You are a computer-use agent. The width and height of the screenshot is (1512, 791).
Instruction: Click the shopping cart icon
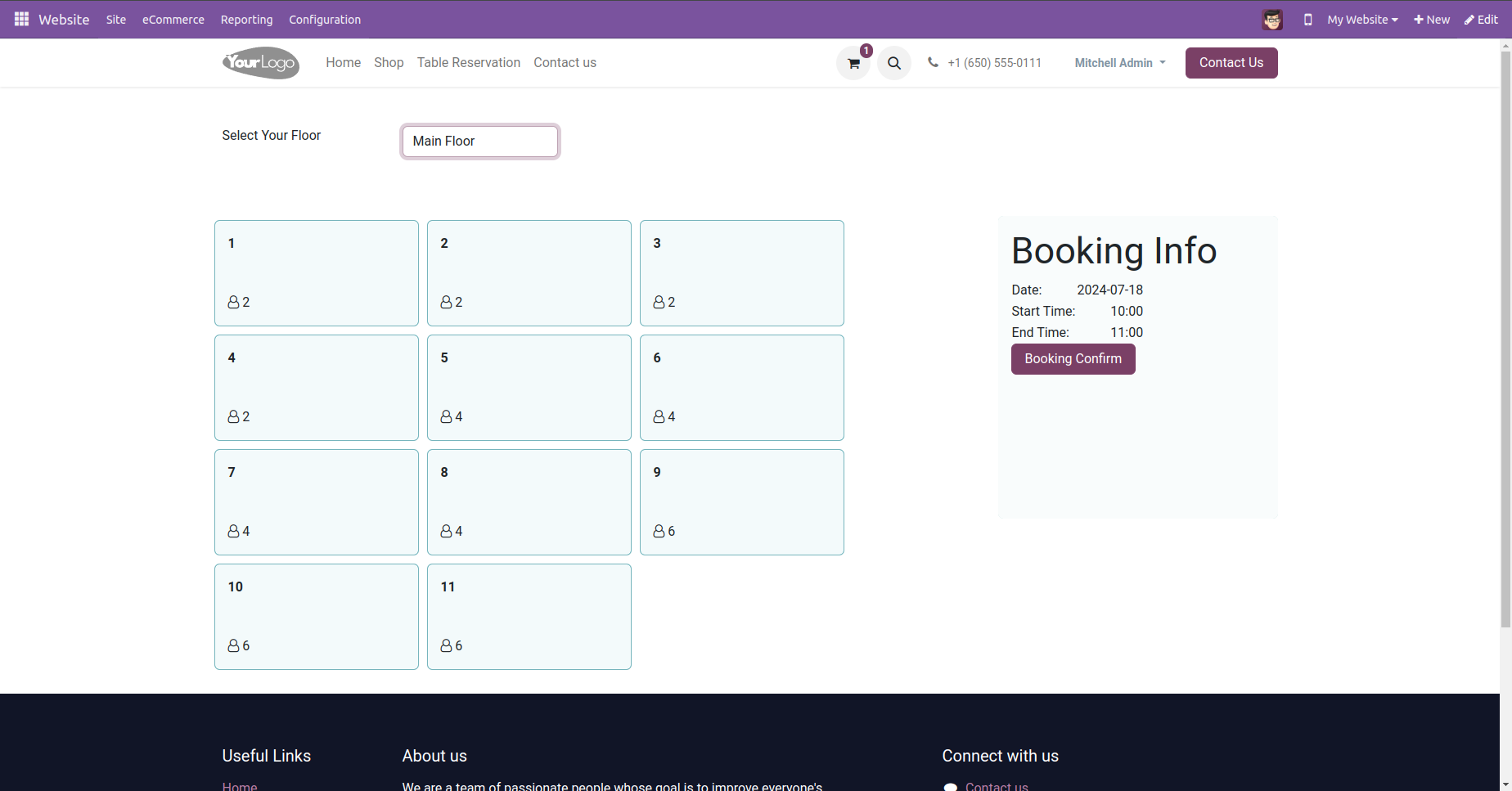[x=853, y=63]
